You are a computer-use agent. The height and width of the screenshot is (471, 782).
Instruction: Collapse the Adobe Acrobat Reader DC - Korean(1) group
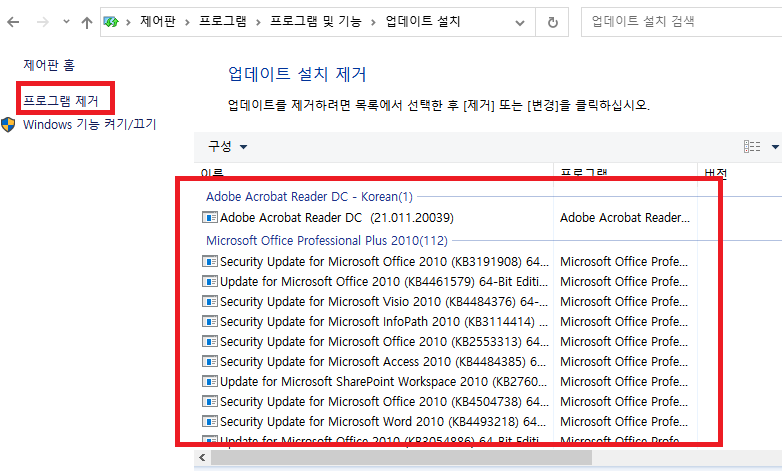[309, 197]
